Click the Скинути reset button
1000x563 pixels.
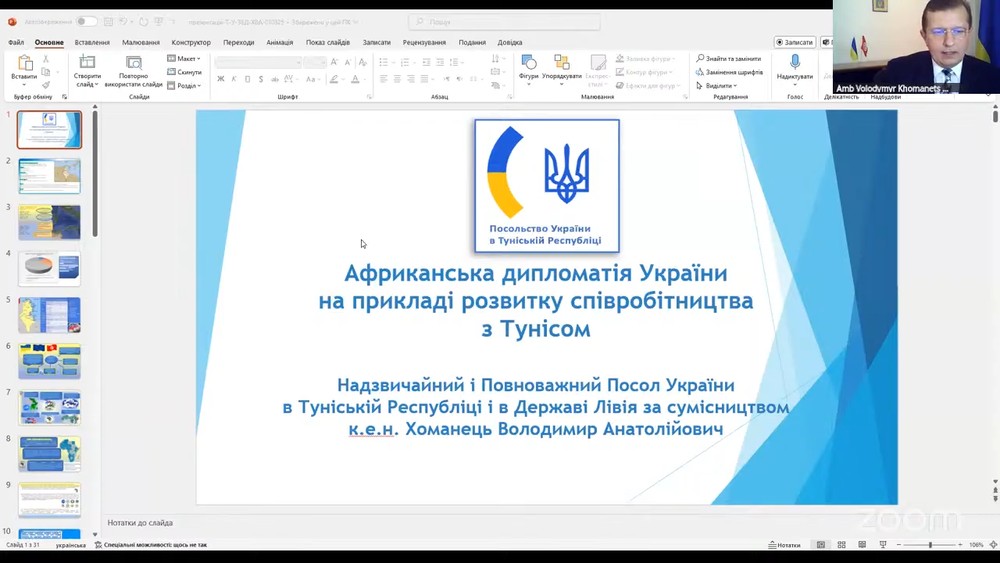pos(184,72)
